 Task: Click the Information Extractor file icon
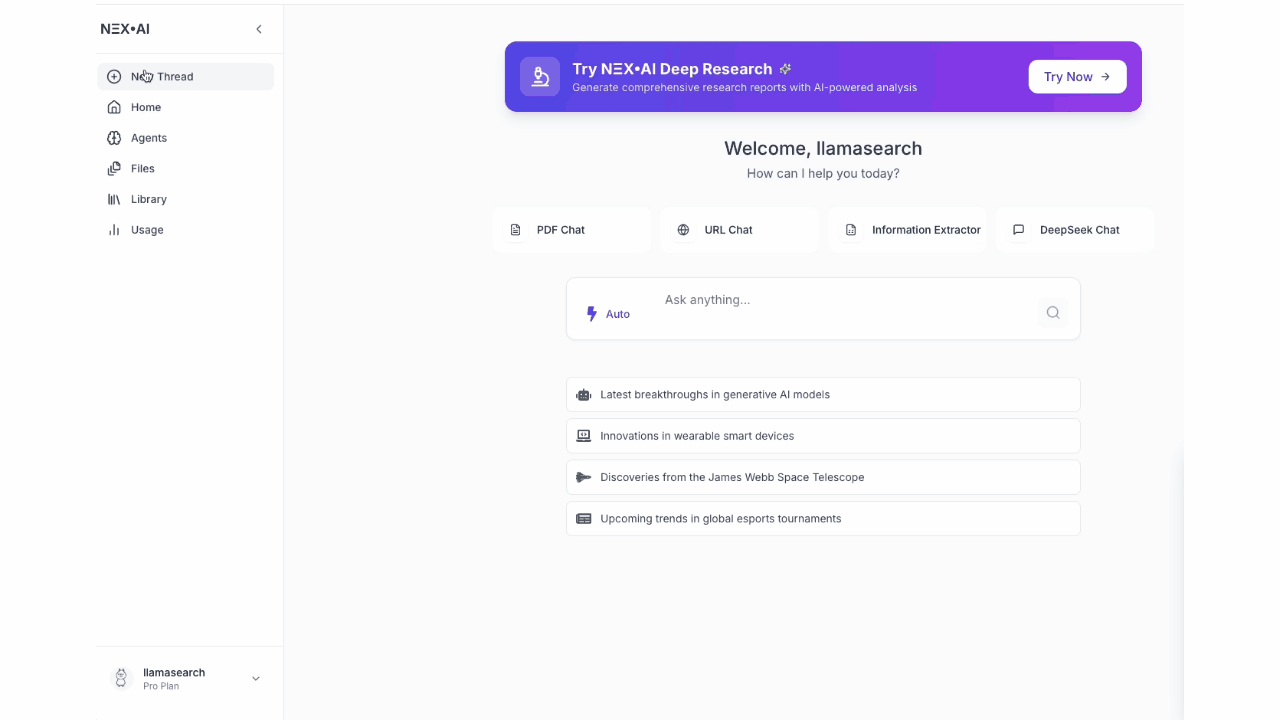(851, 230)
